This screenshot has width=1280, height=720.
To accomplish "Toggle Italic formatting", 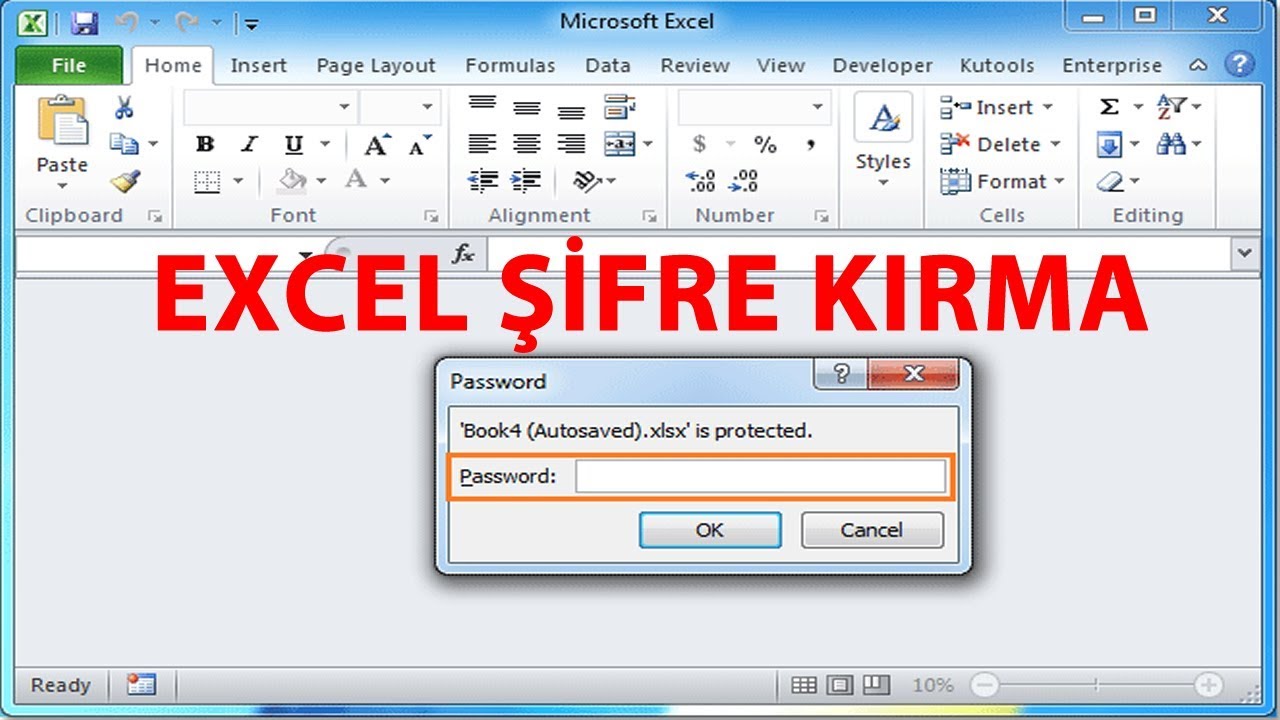I will point(250,144).
